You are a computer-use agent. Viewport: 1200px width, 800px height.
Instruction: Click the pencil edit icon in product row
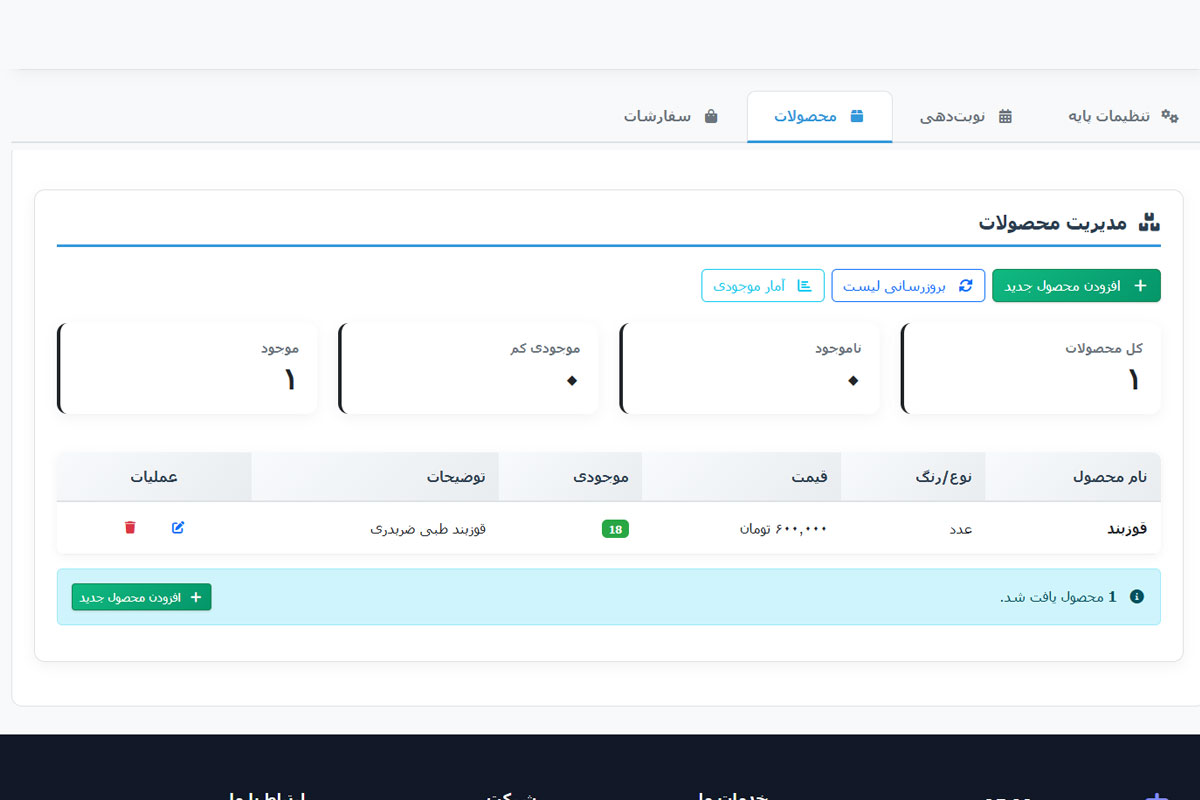coord(178,528)
